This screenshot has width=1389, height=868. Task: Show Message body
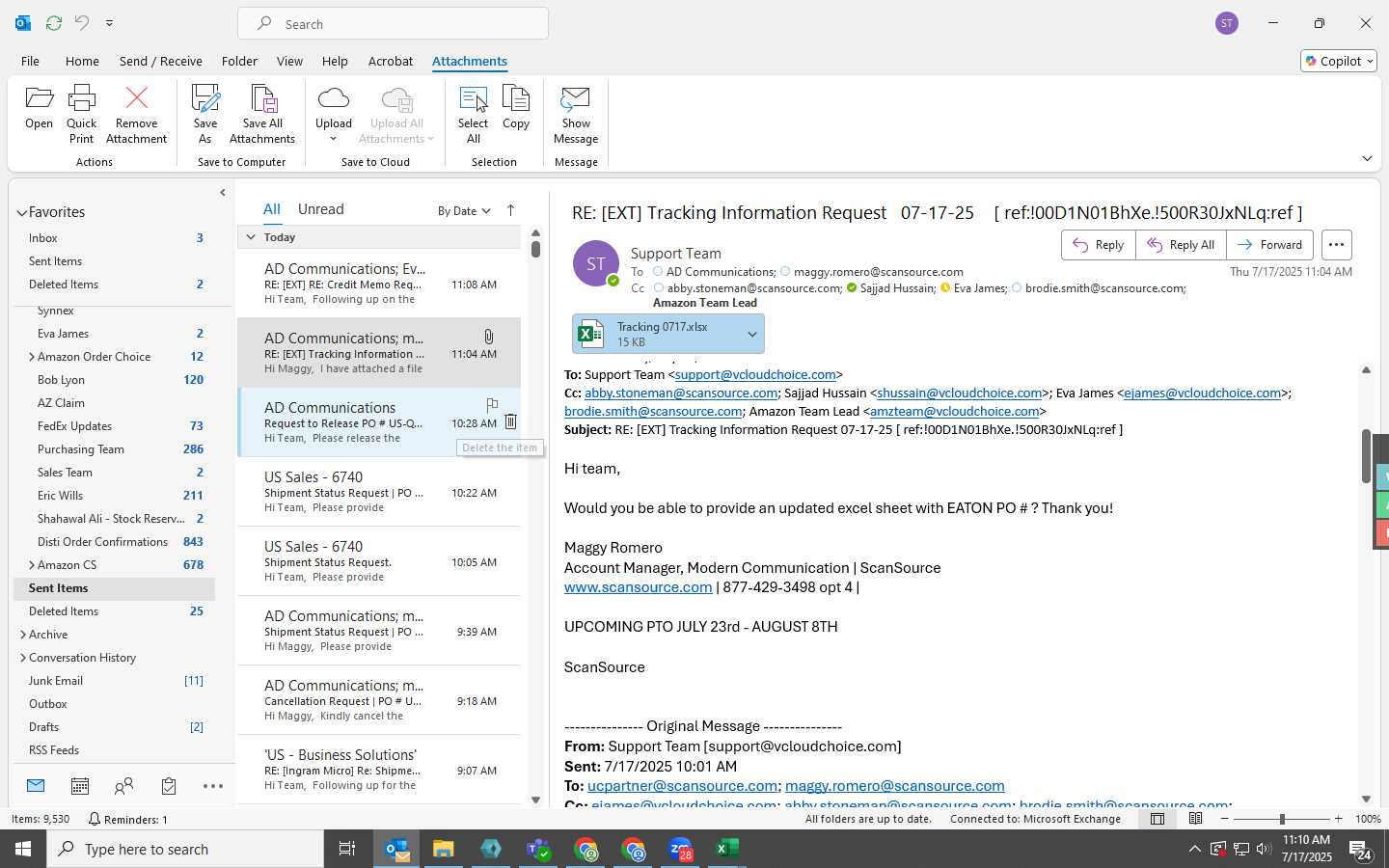click(576, 114)
